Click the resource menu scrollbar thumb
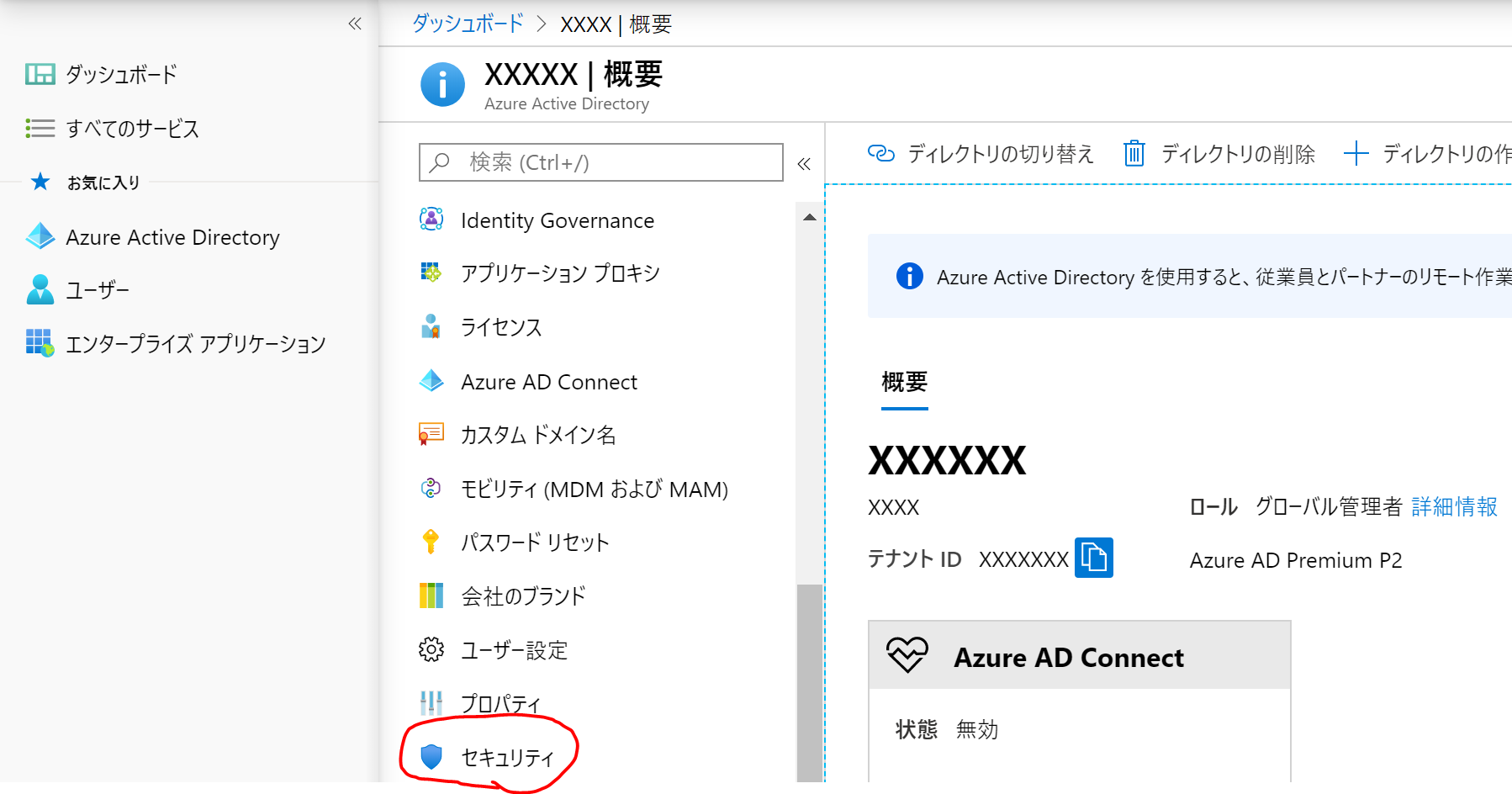1512x794 pixels. tap(810, 683)
